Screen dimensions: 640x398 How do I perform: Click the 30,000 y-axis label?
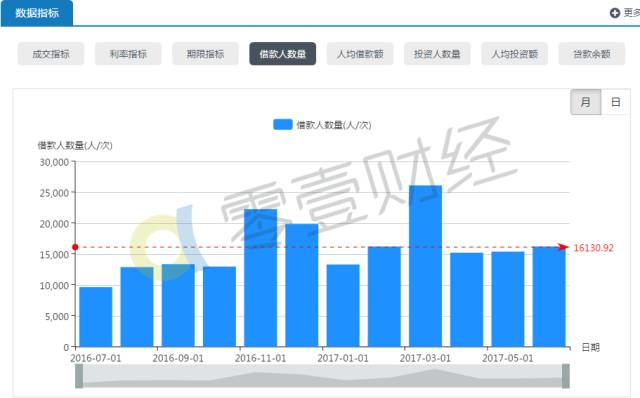click(x=54, y=162)
